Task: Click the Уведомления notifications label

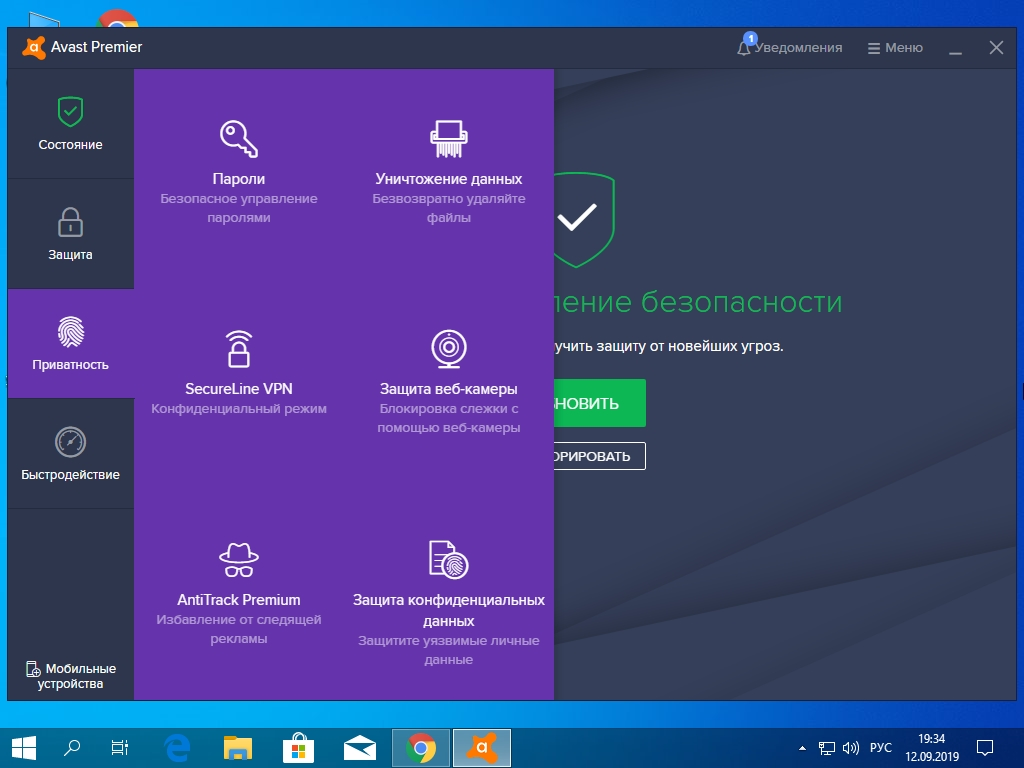Action: click(x=798, y=48)
